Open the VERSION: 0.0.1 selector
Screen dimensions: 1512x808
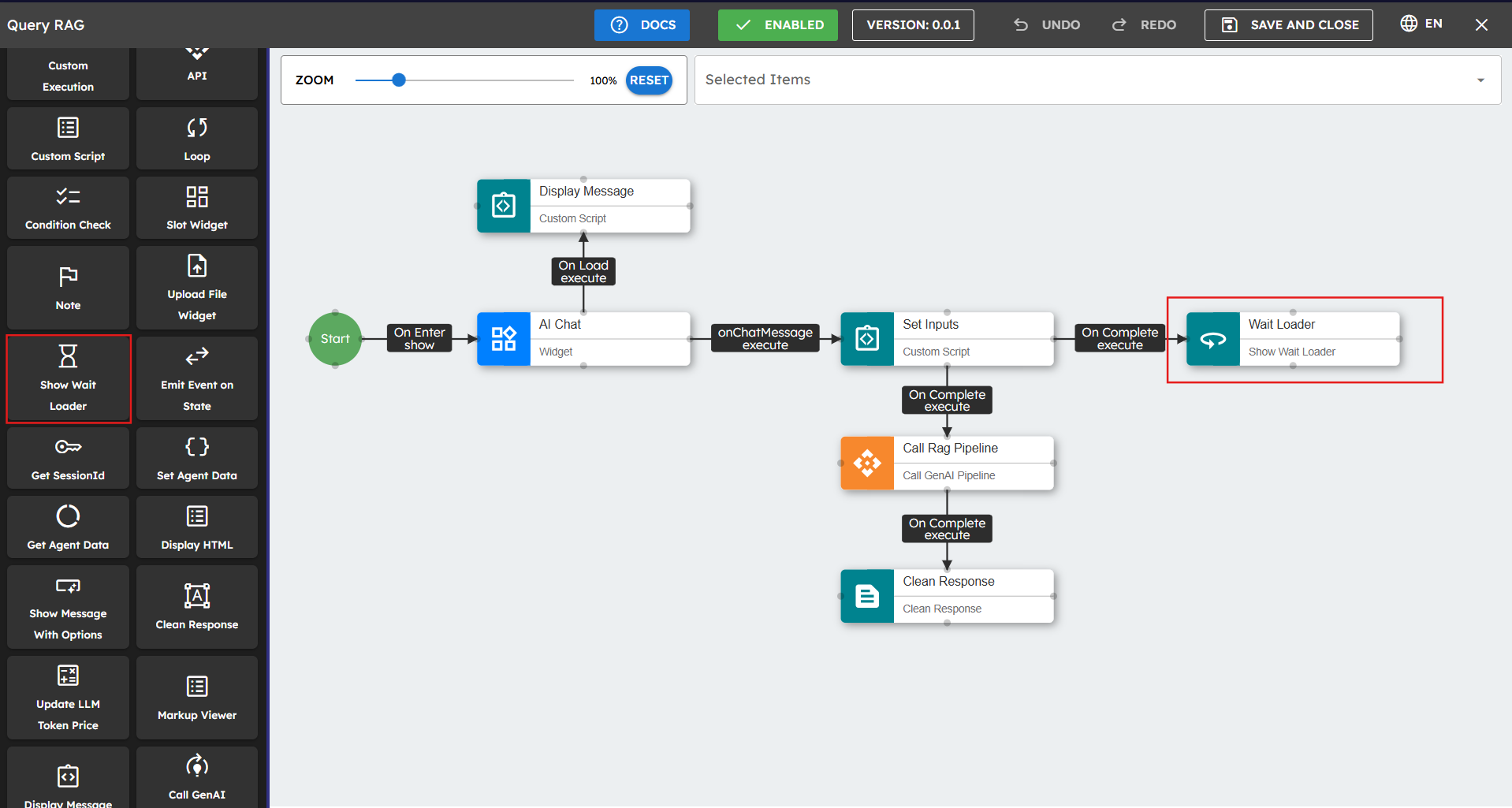913,25
